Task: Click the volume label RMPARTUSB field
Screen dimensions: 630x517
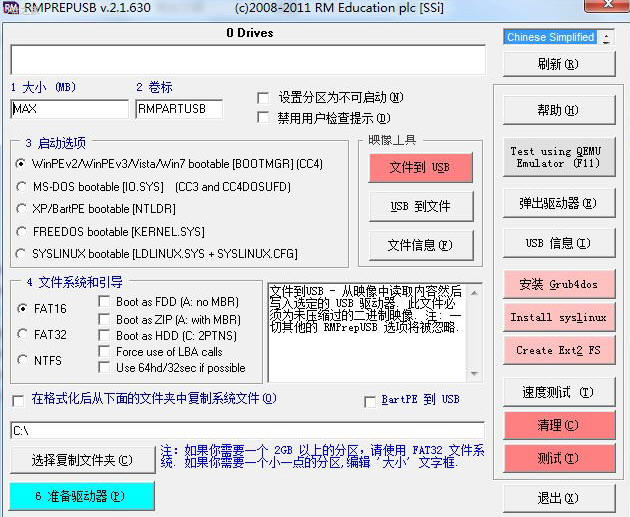Action: 178,109
